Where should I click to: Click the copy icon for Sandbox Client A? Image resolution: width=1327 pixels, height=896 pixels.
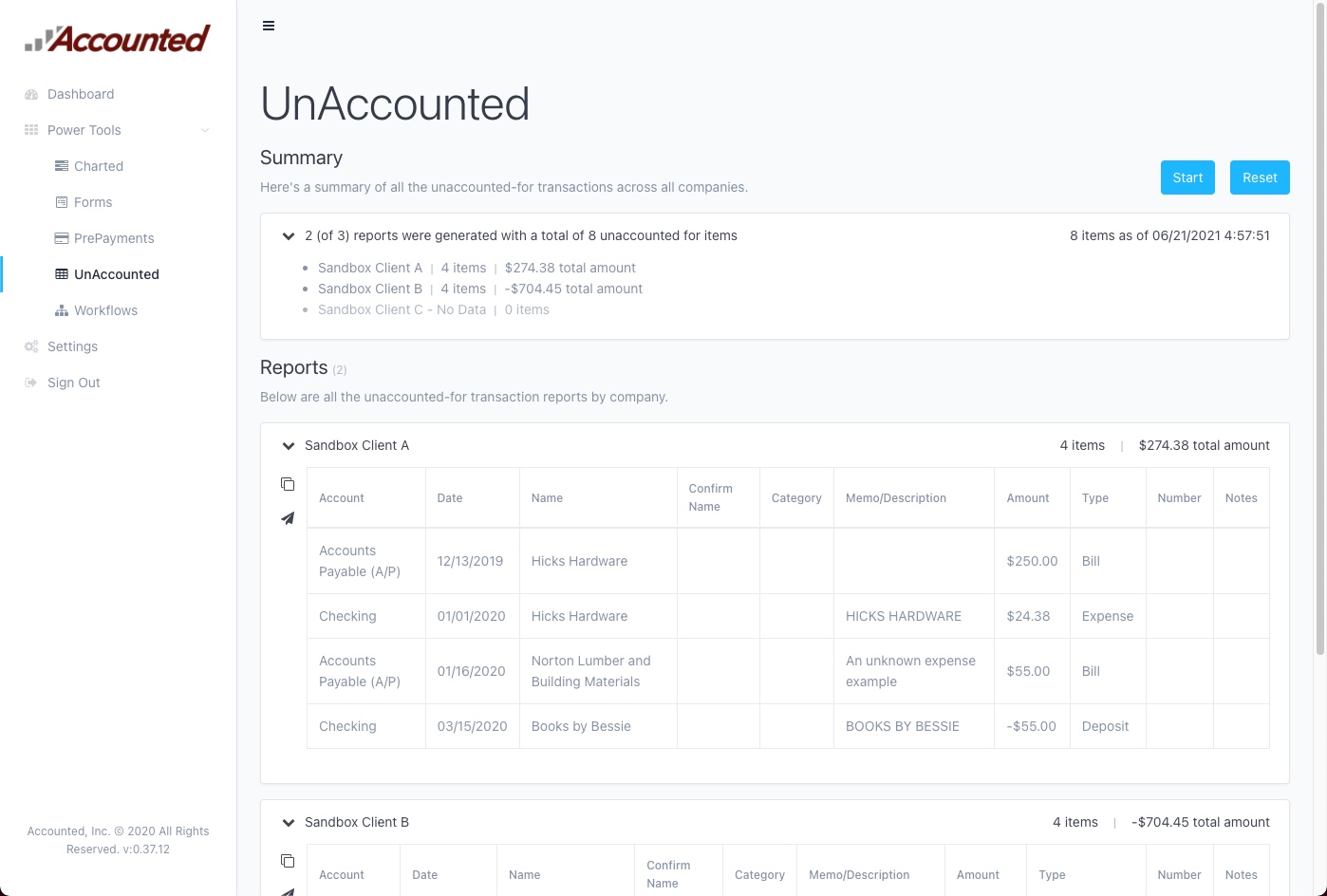[x=288, y=484]
